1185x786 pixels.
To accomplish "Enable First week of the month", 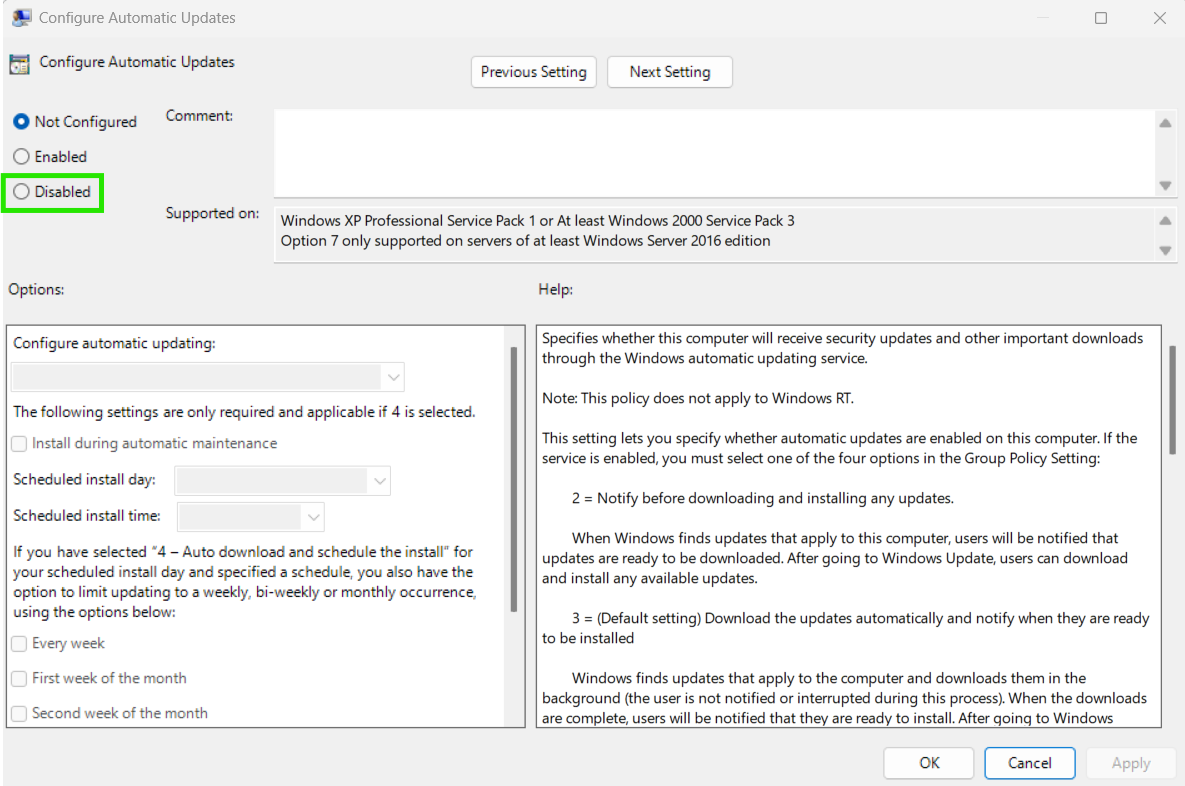I will point(20,679).
